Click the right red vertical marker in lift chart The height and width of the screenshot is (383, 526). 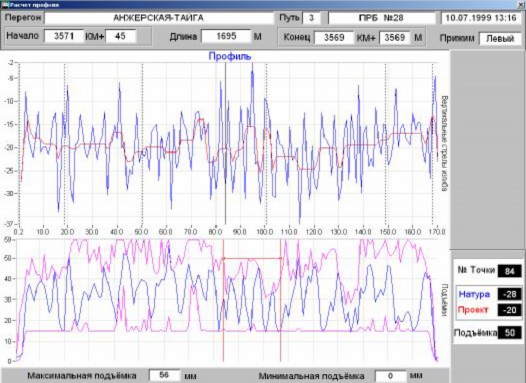point(280,300)
